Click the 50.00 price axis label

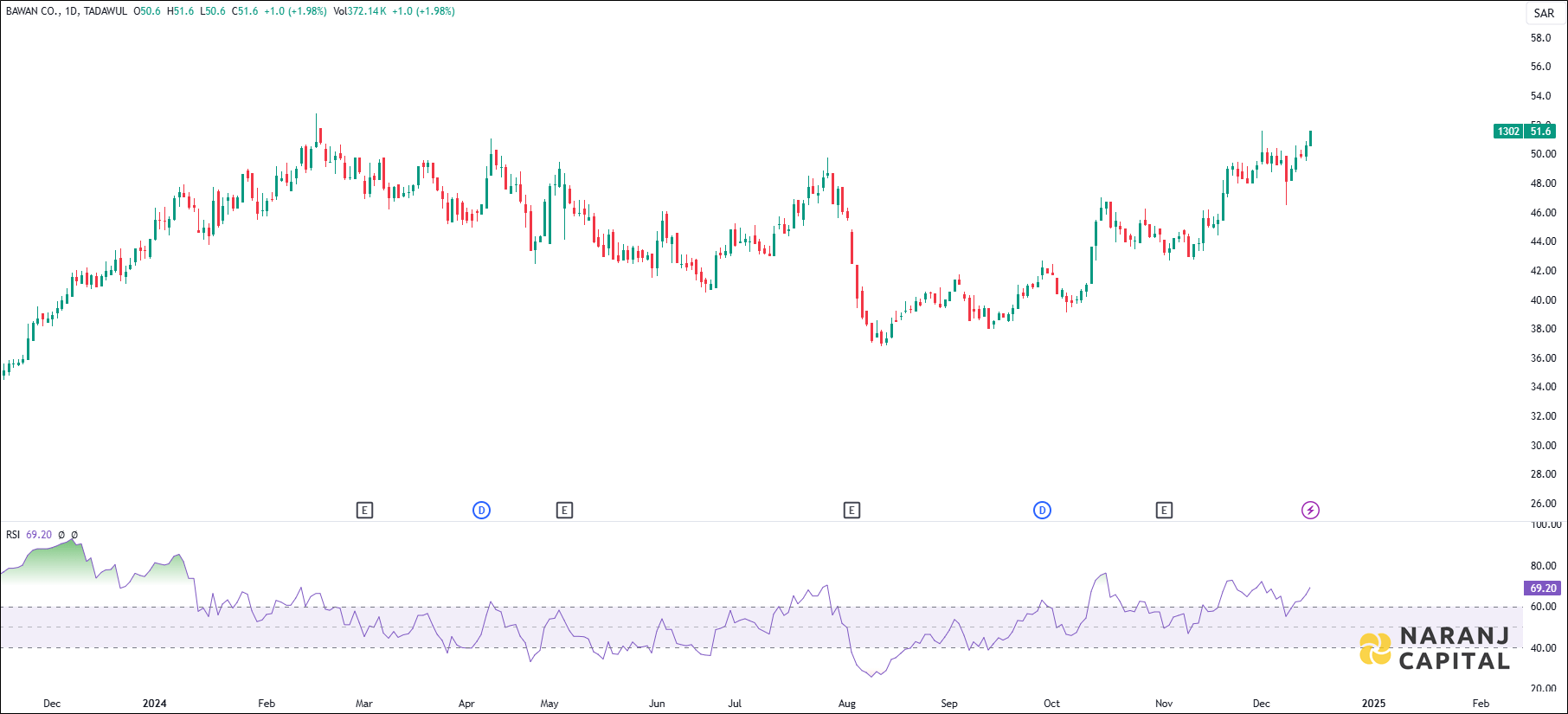(x=1544, y=154)
